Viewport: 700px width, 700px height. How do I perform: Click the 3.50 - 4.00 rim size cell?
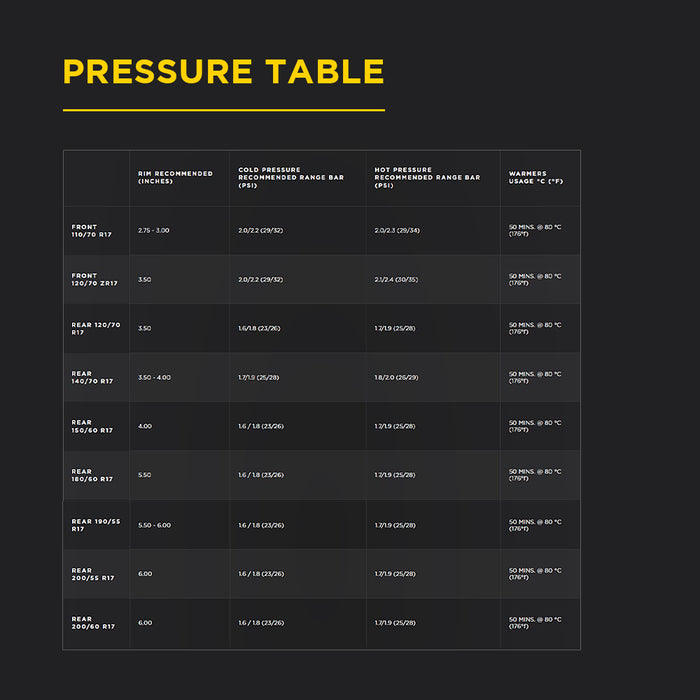tap(154, 377)
